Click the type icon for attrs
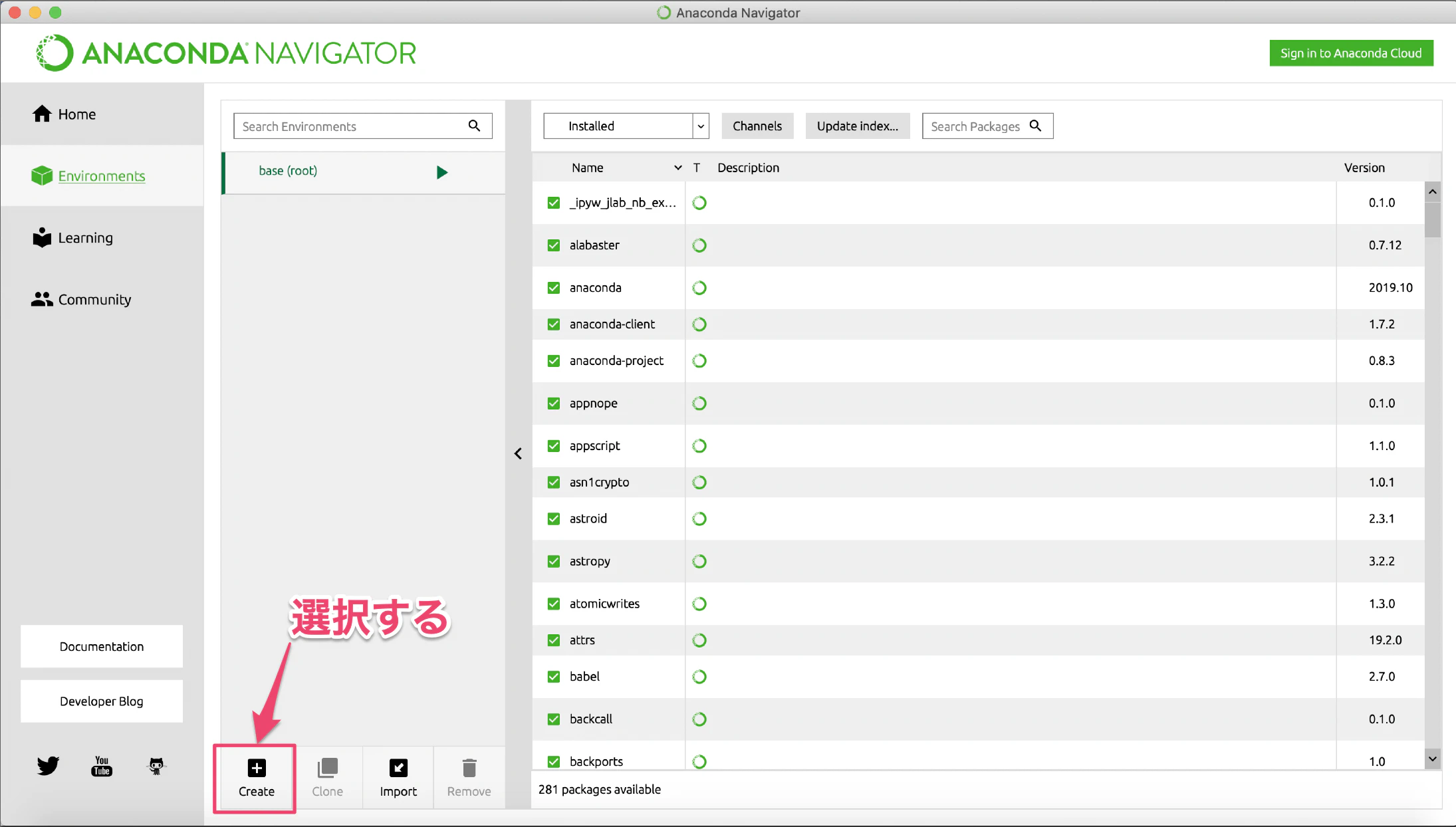The image size is (1456, 827). tap(699, 640)
